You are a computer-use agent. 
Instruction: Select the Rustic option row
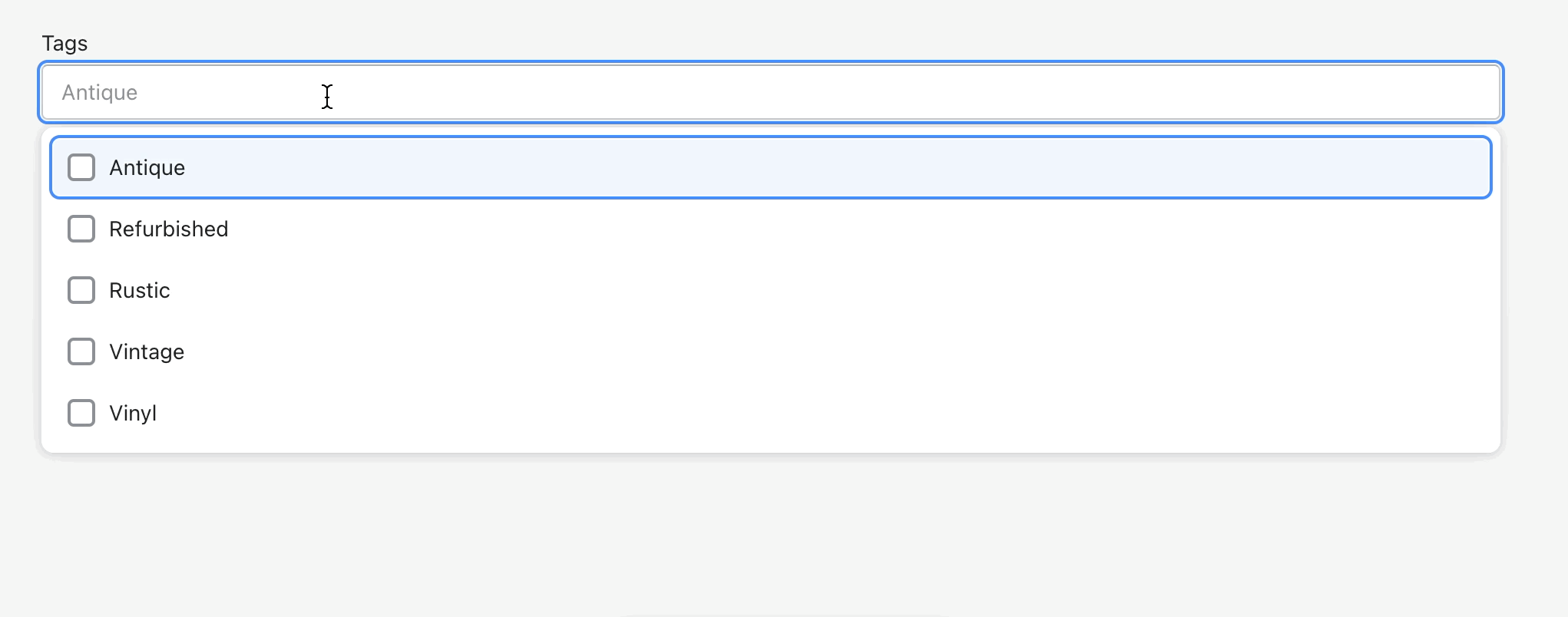pos(384,290)
